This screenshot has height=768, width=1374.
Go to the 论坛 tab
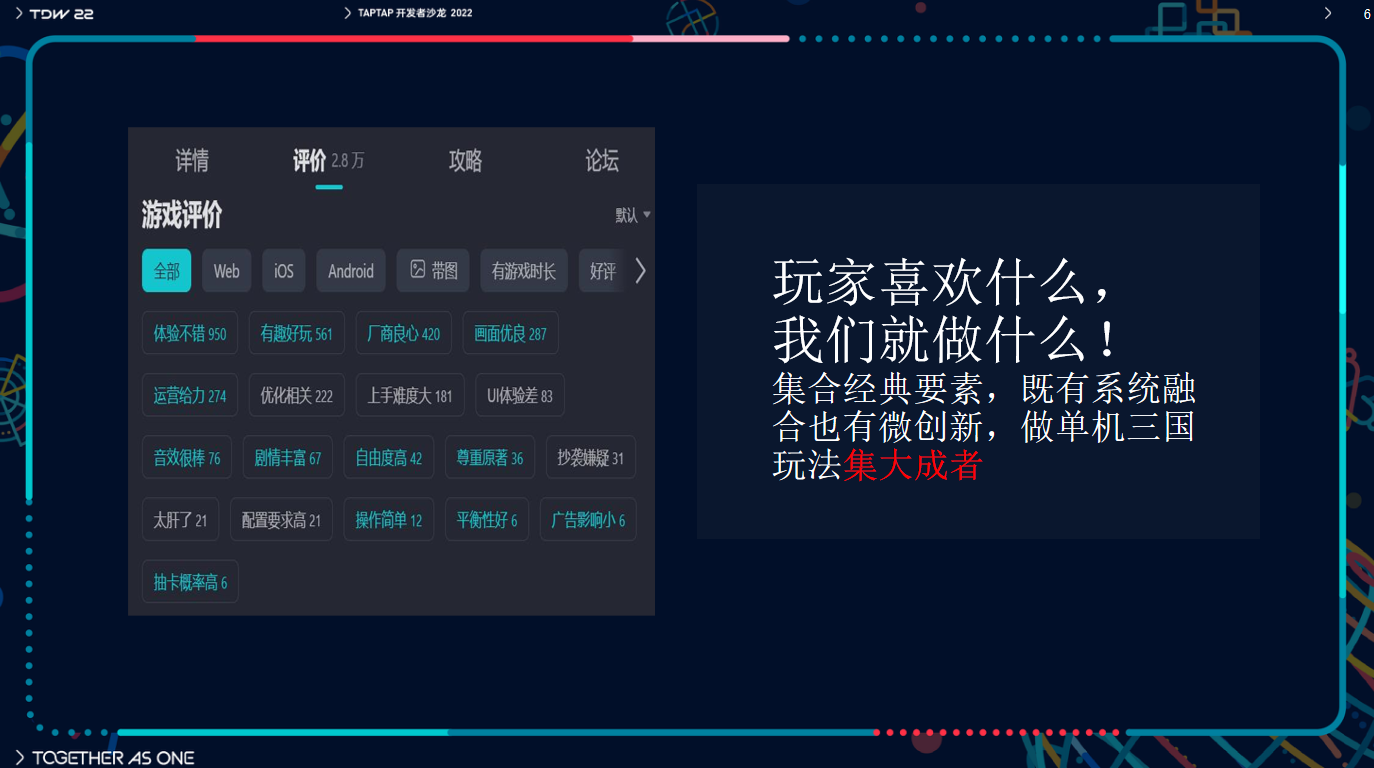602,161
